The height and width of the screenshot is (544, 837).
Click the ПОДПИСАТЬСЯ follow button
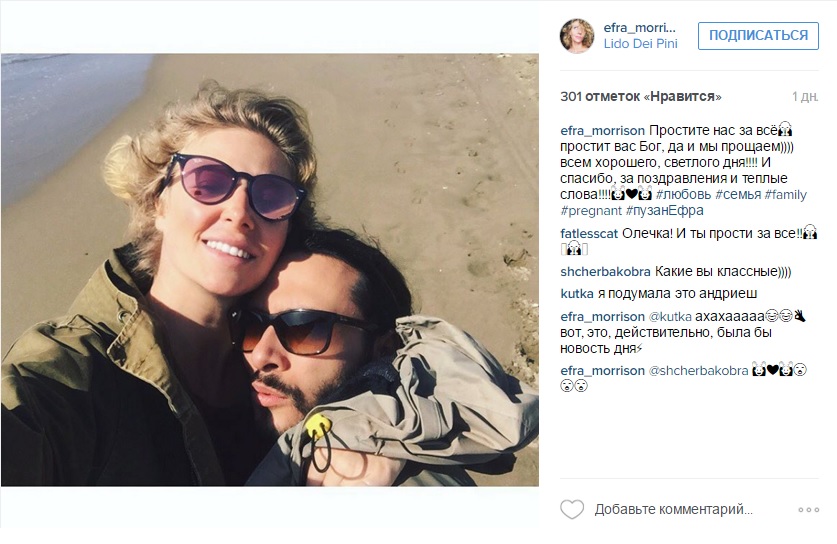click(758, 36)
